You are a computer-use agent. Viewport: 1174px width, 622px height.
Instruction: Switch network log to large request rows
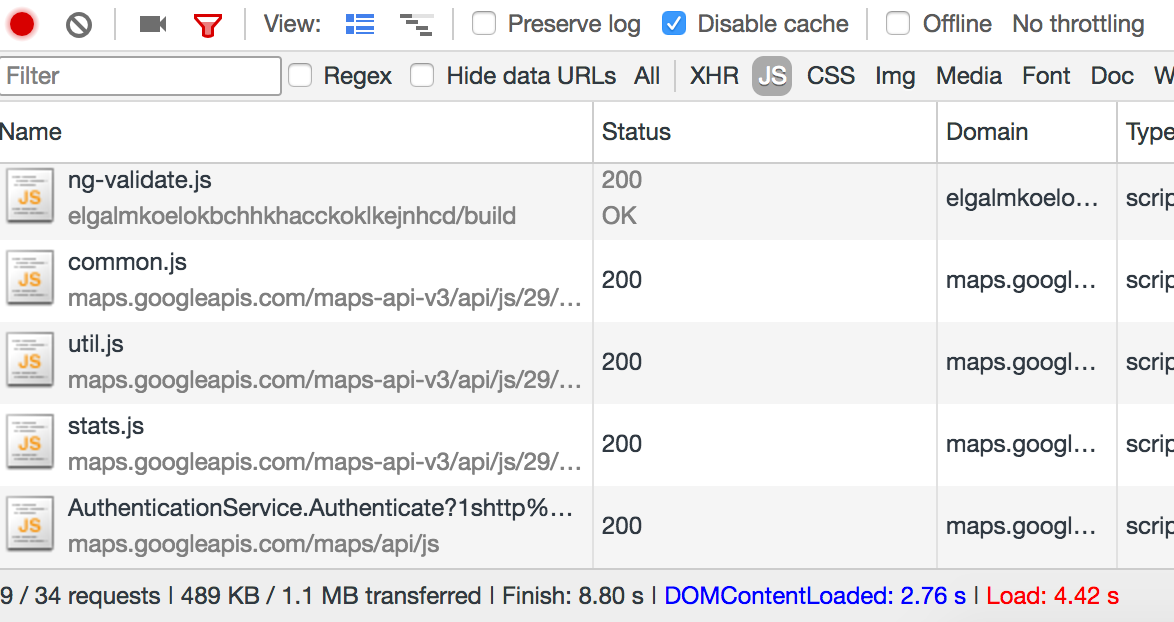pyautogui.click(x=359, y=22)
